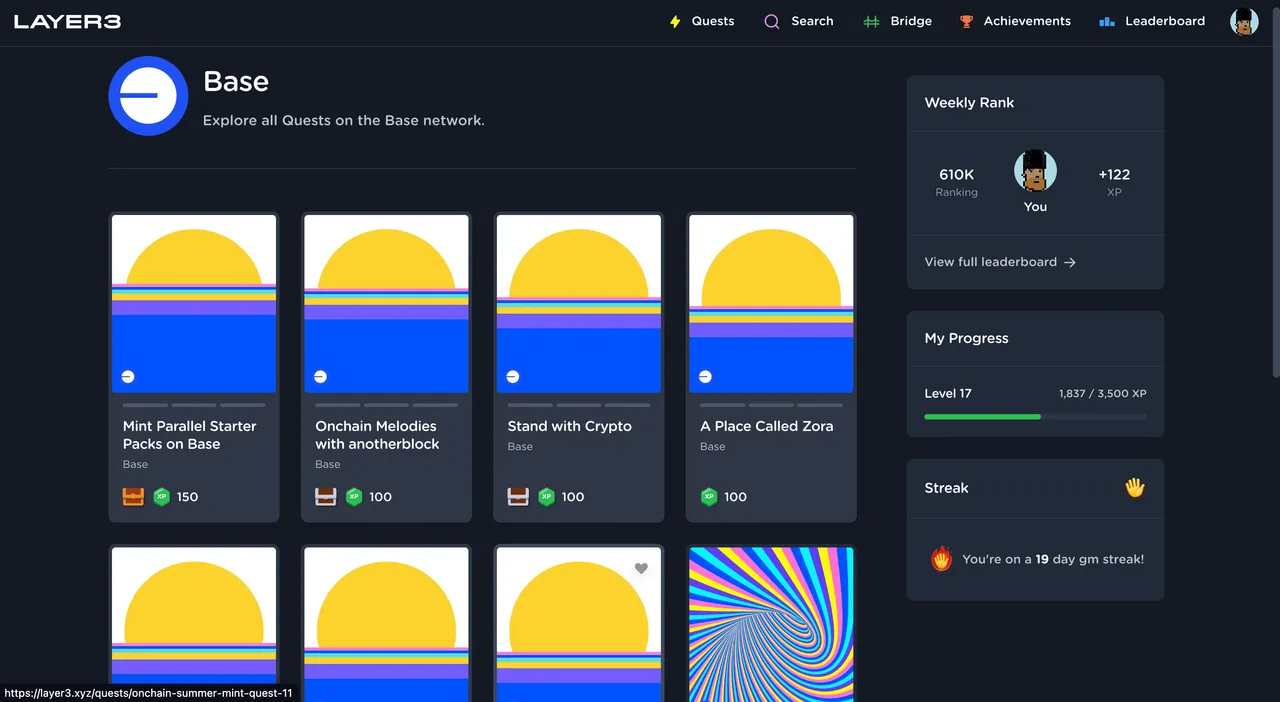Click the large Base network logo
The height and width of the screenshot is (702, 1280).
148,96
